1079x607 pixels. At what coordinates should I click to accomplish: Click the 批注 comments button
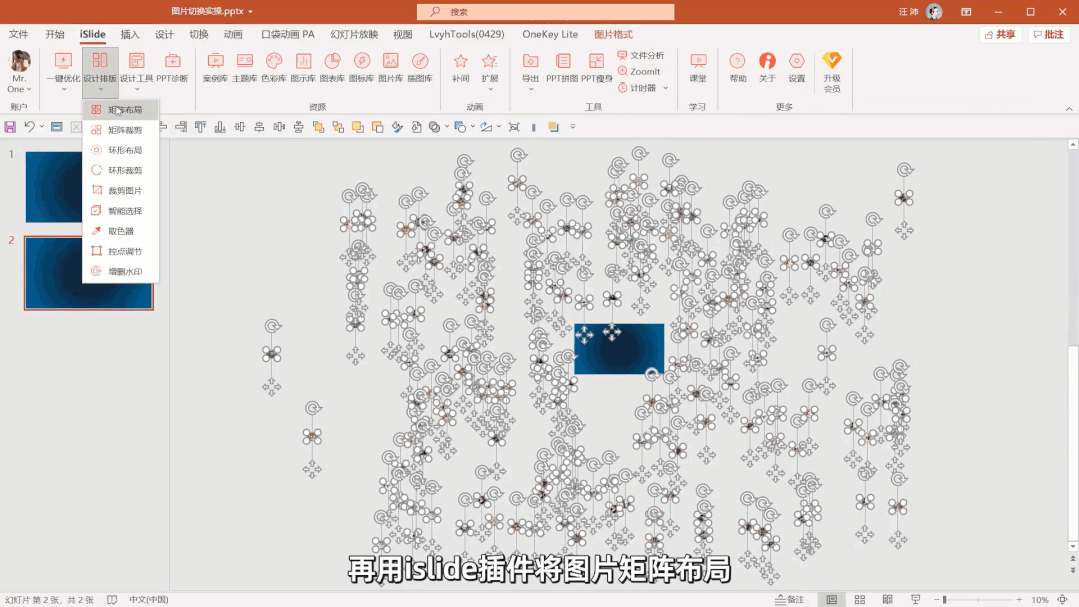tap(1049, 34)
